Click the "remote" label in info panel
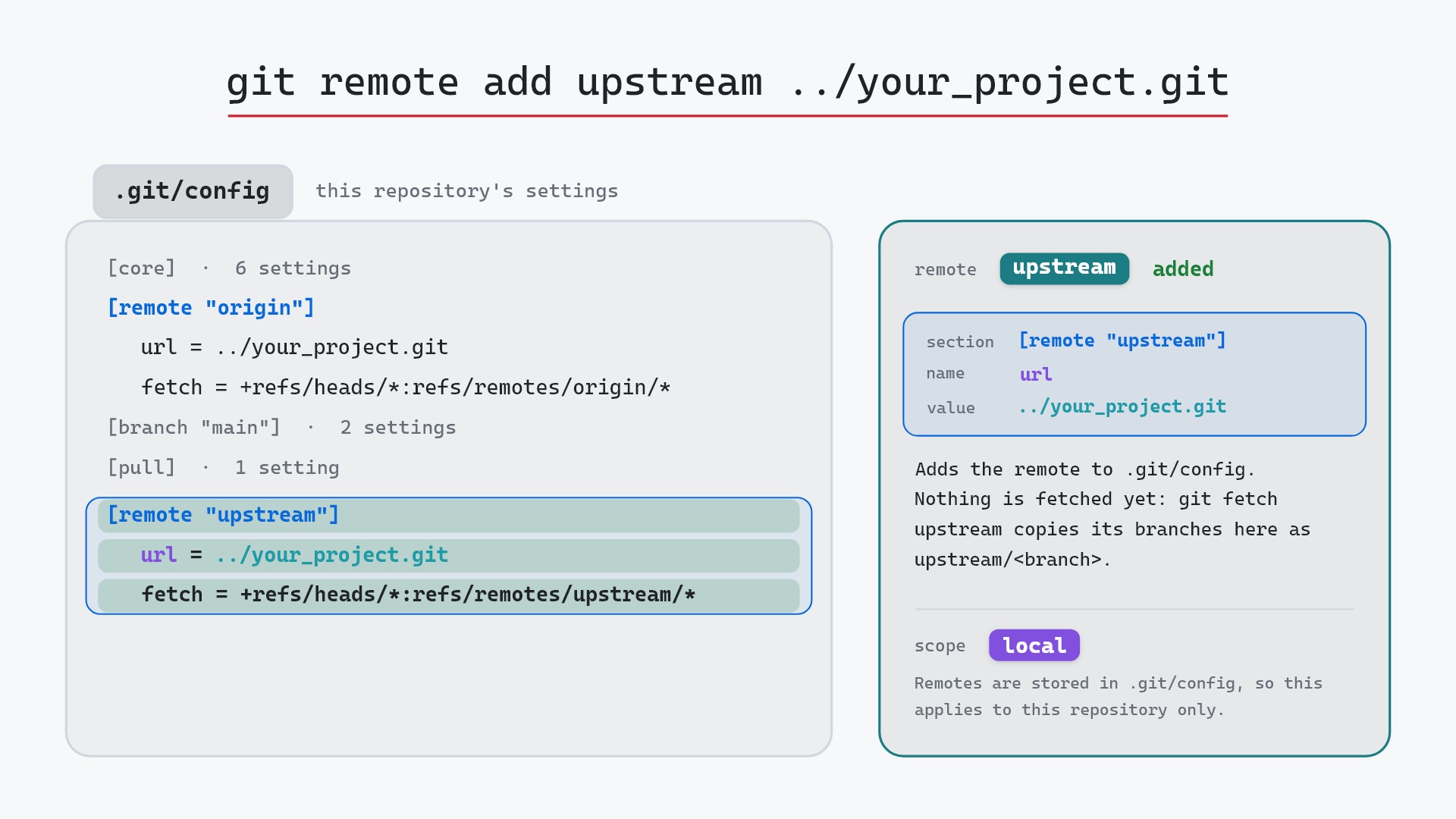The height and width of the screenshot is (819, 1456). (x=945, y=270)
